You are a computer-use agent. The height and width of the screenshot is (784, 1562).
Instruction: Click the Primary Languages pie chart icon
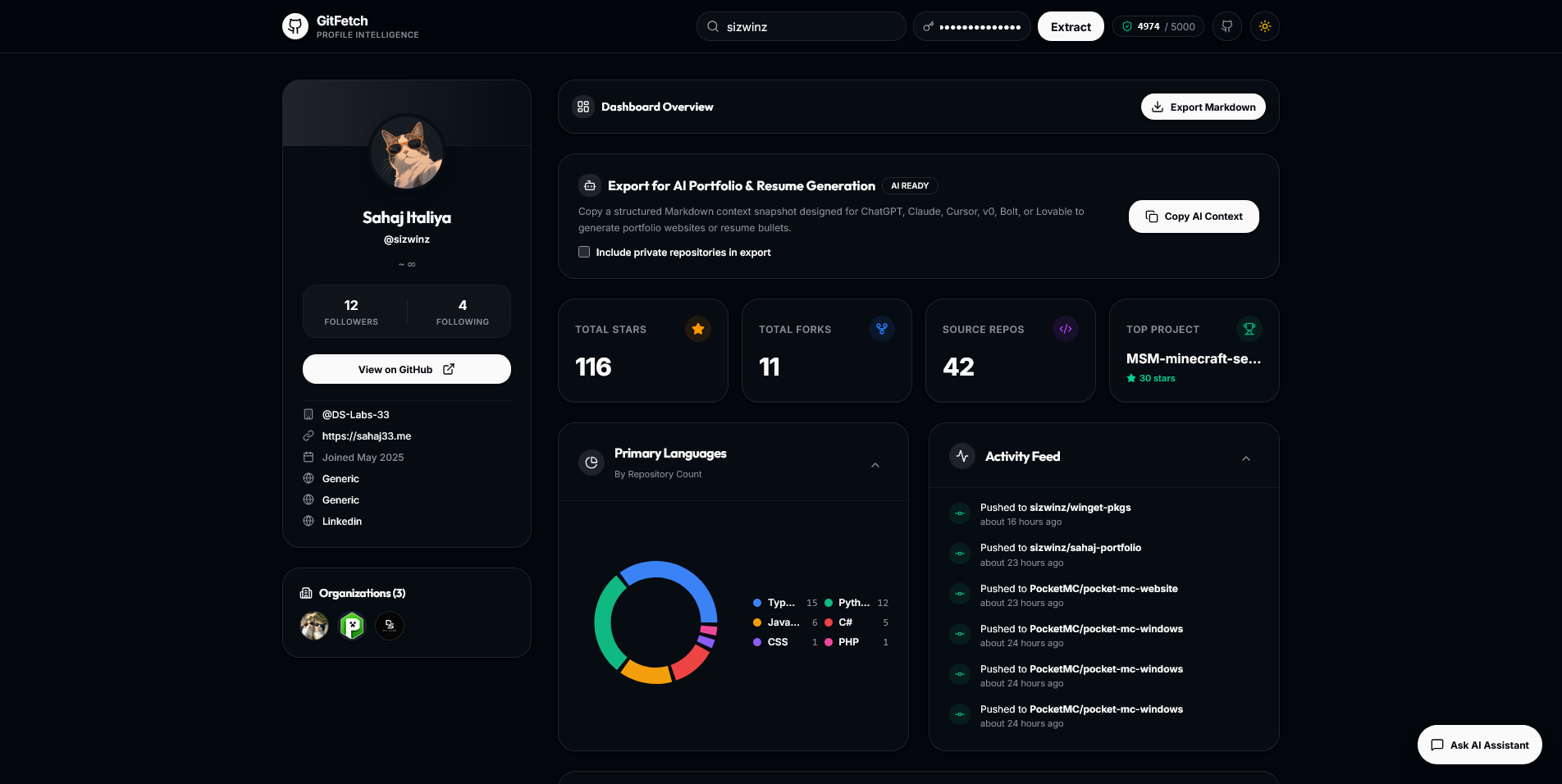pos(591,463)
